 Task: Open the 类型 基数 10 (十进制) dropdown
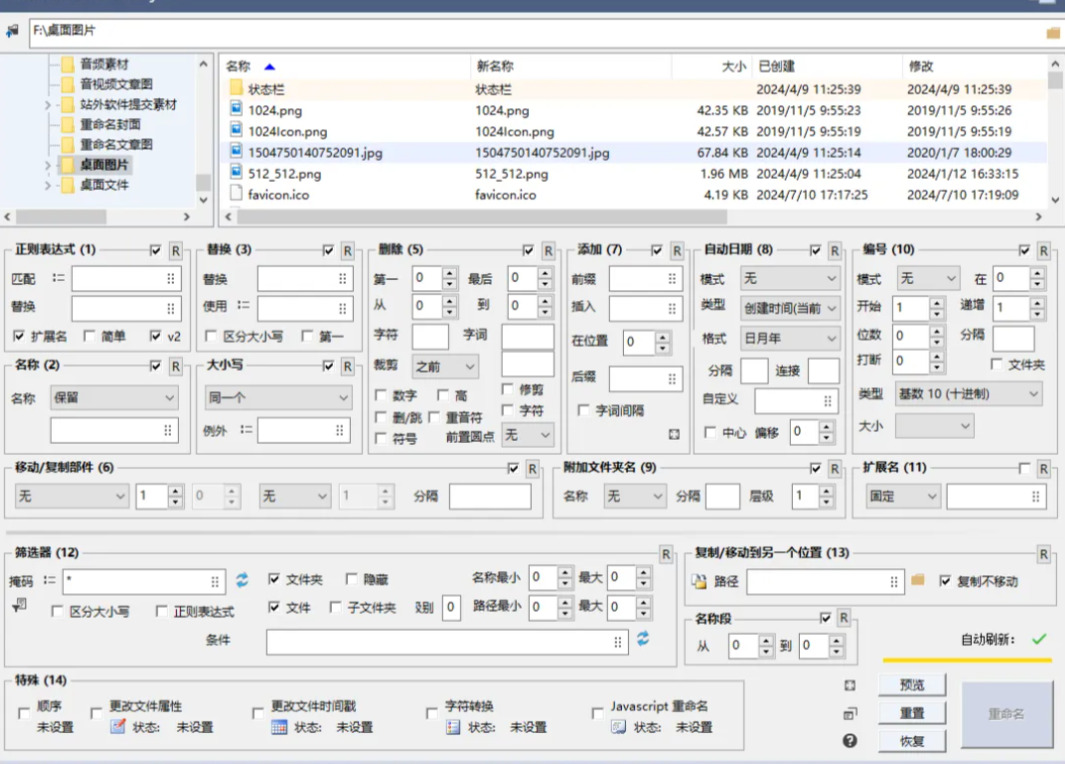968,394
